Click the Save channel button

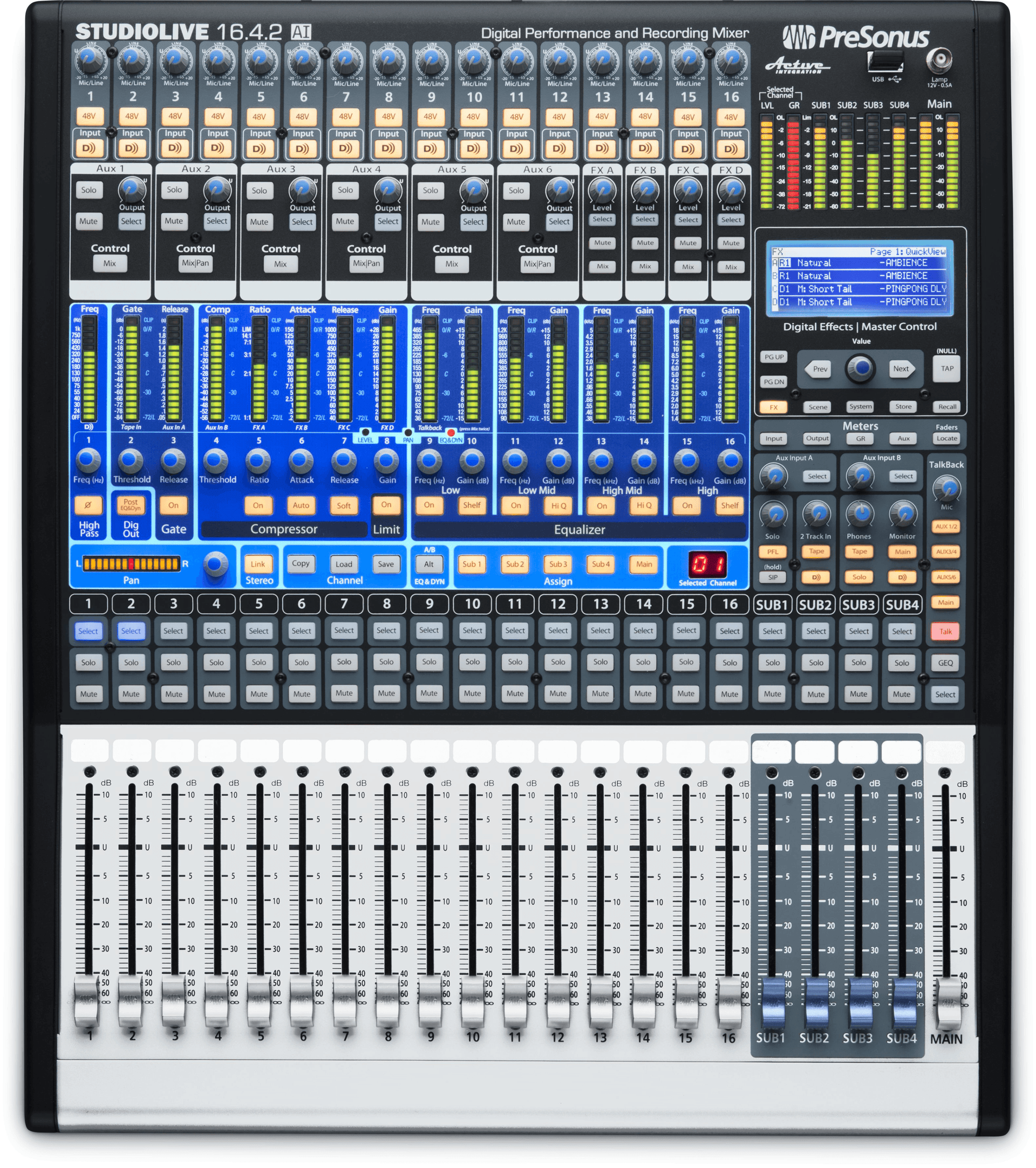click(x=385, y=564)
